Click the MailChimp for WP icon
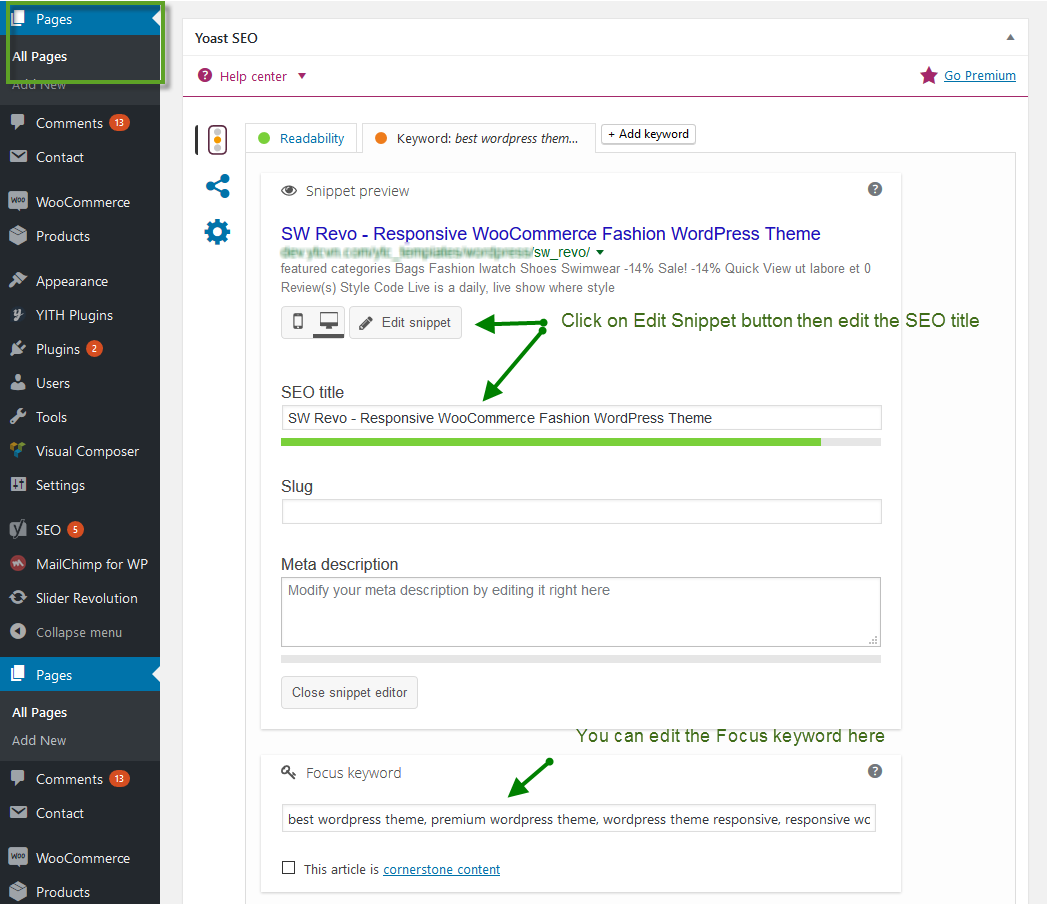 (18, 563)
